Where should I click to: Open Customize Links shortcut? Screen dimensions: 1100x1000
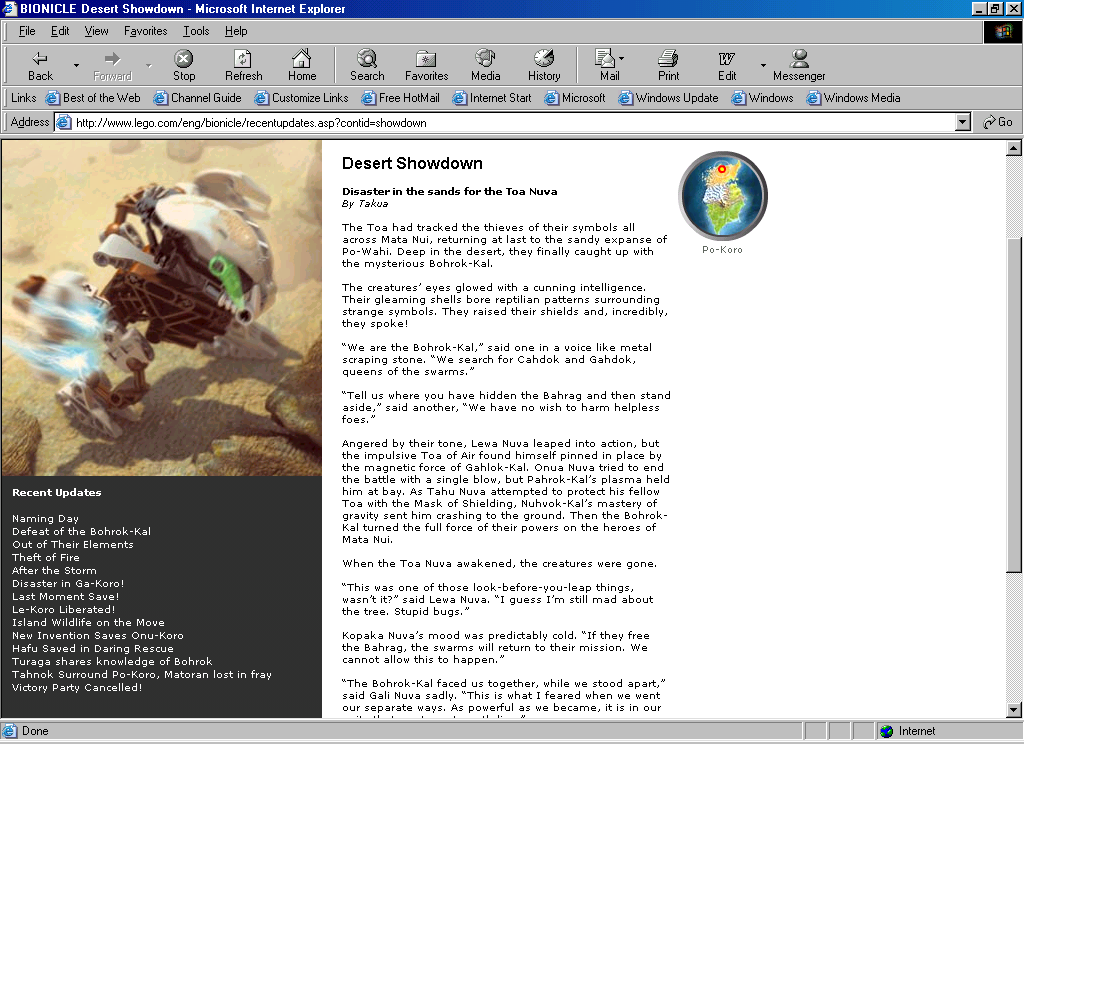click(x=302, y=98)
